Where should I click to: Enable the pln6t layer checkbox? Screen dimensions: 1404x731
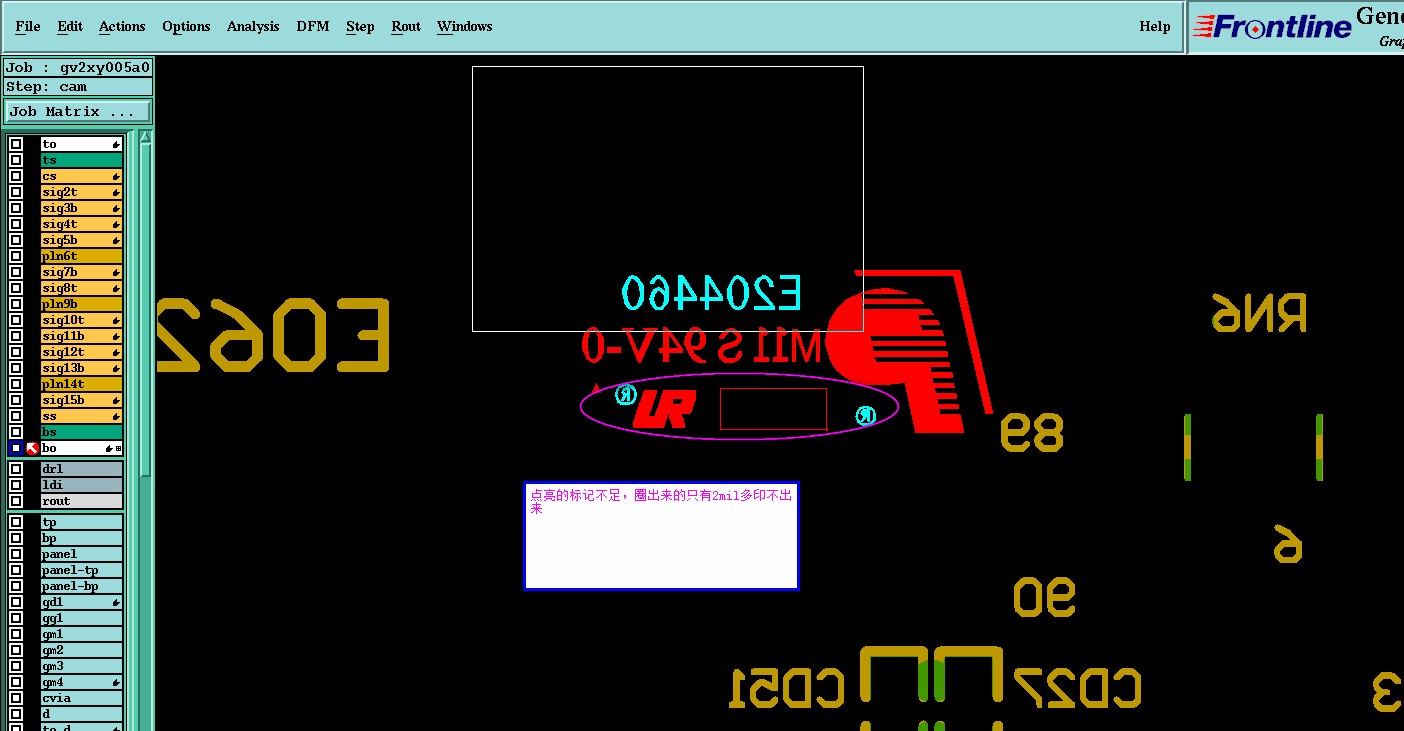(16, 256)
